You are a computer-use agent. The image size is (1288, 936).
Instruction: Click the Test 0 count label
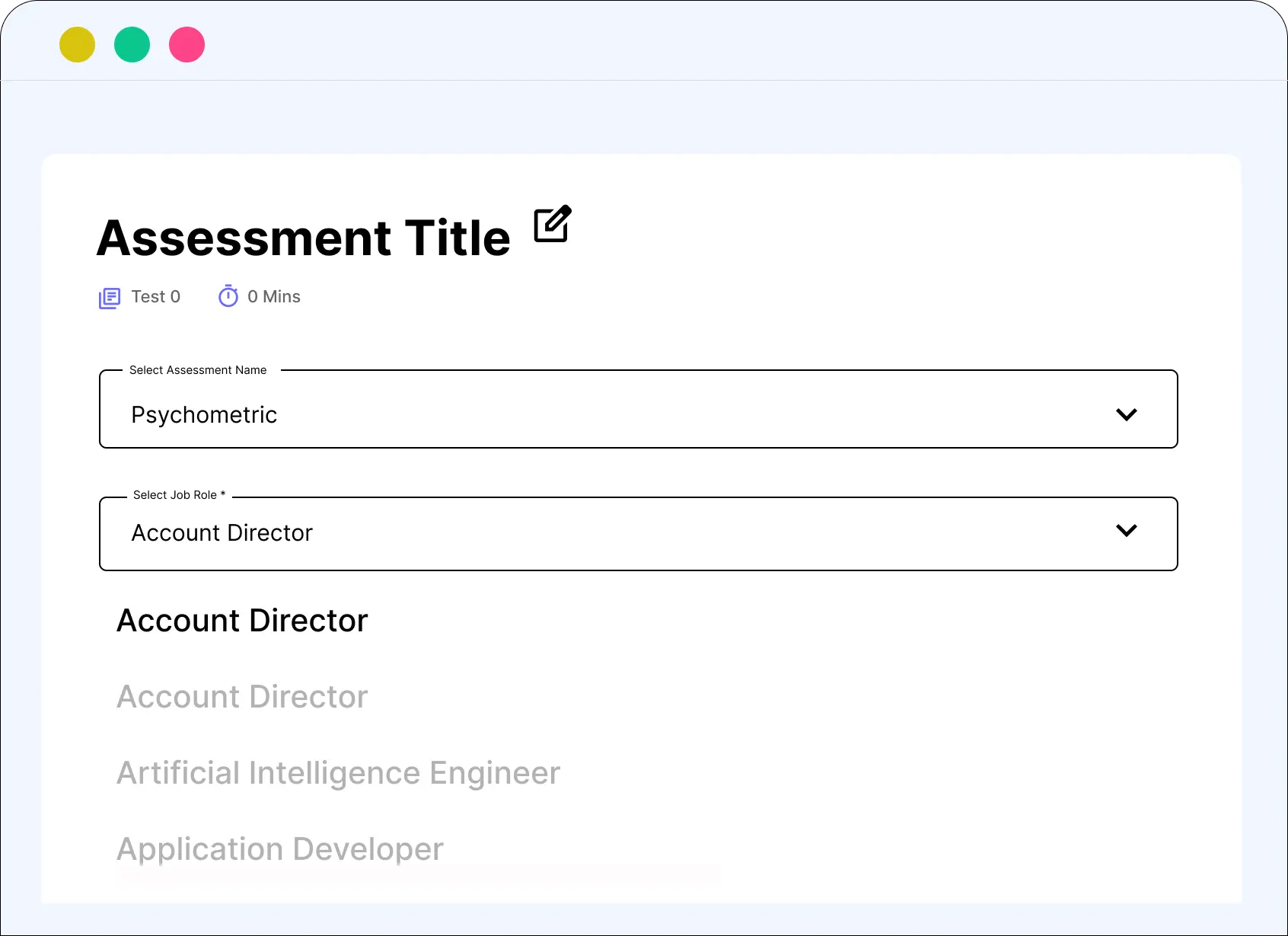point(155,297)
